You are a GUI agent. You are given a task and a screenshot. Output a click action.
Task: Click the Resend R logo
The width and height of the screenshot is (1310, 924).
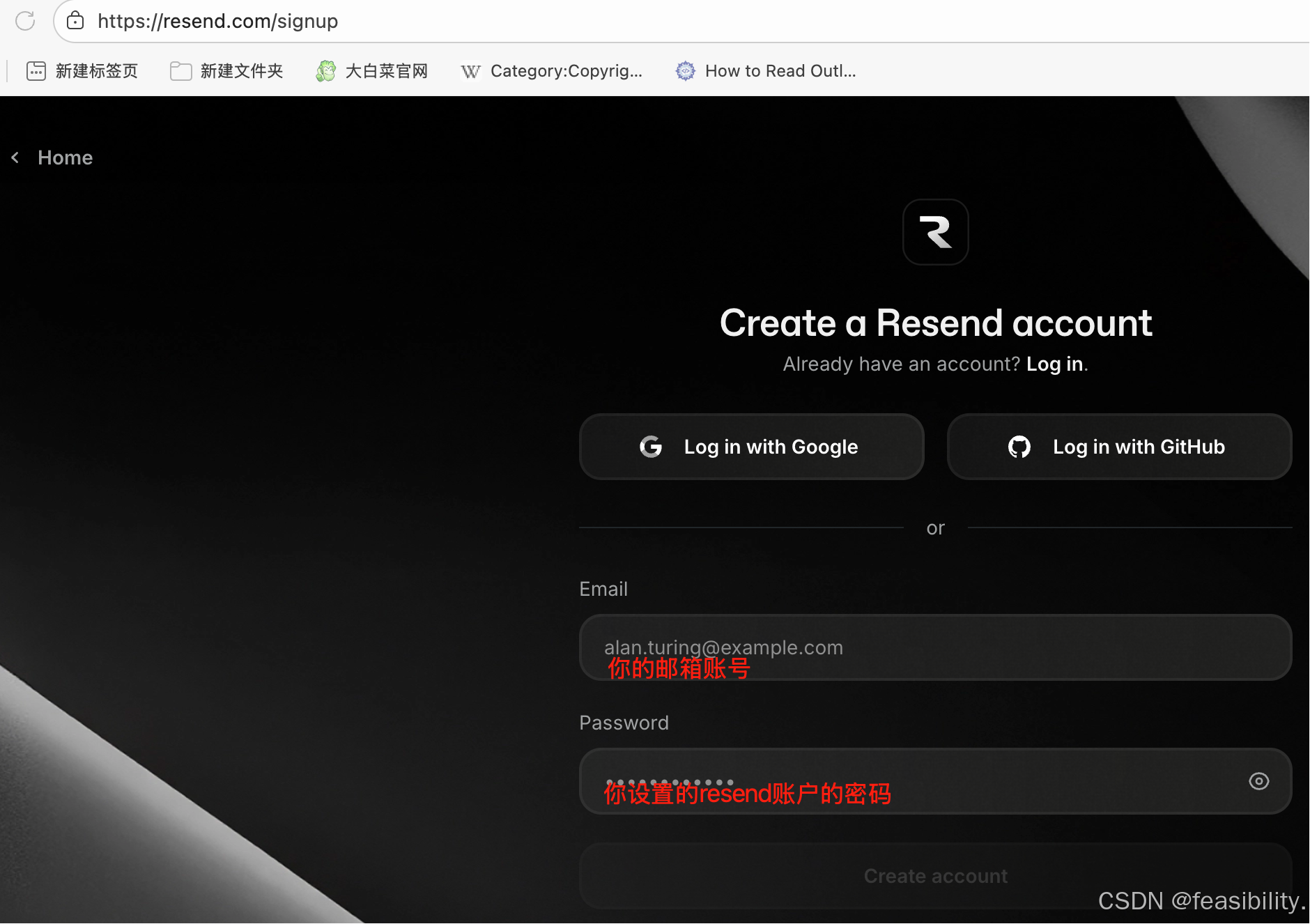935,232
